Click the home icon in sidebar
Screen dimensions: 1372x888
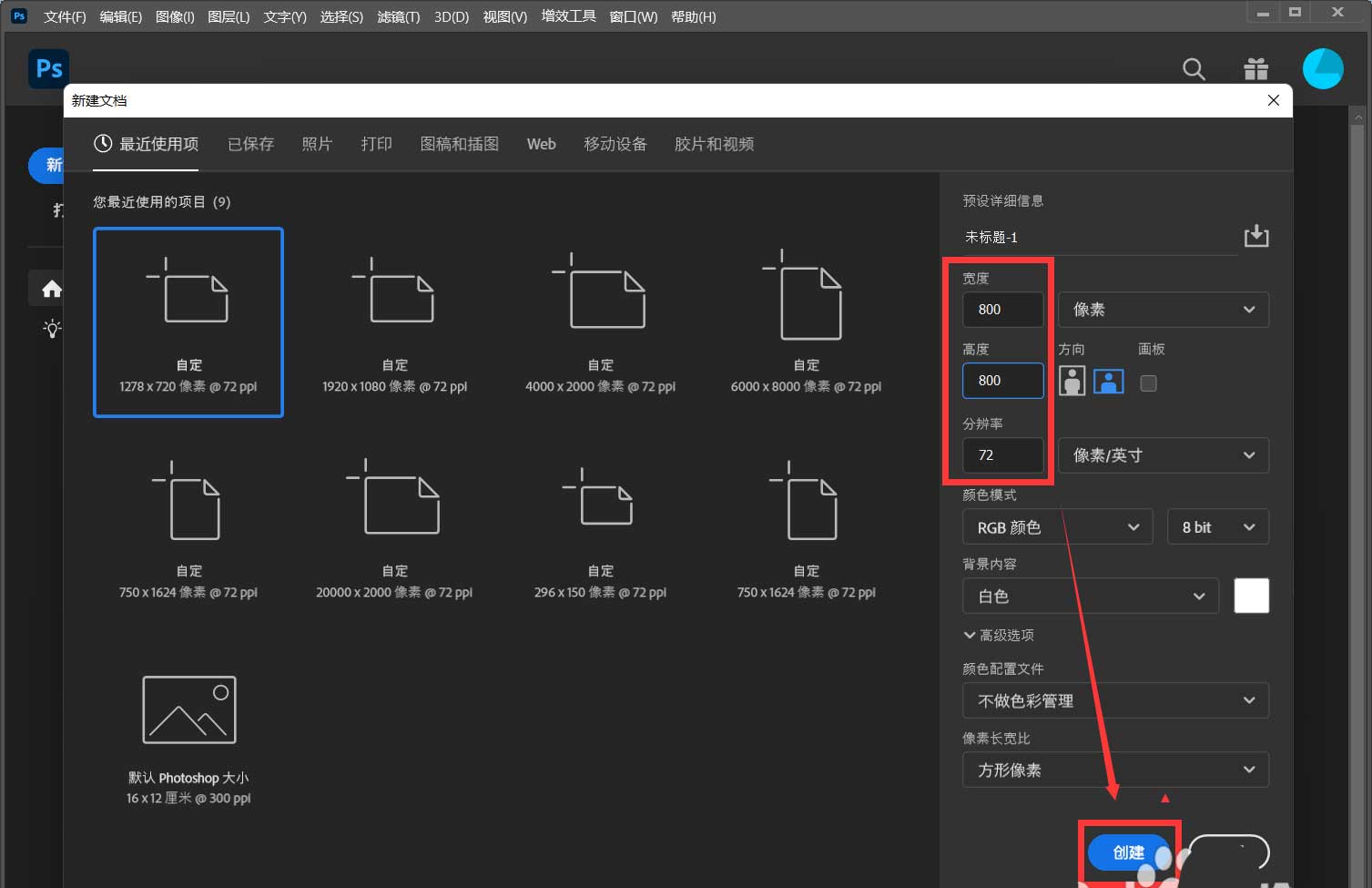tap(52, 289)
